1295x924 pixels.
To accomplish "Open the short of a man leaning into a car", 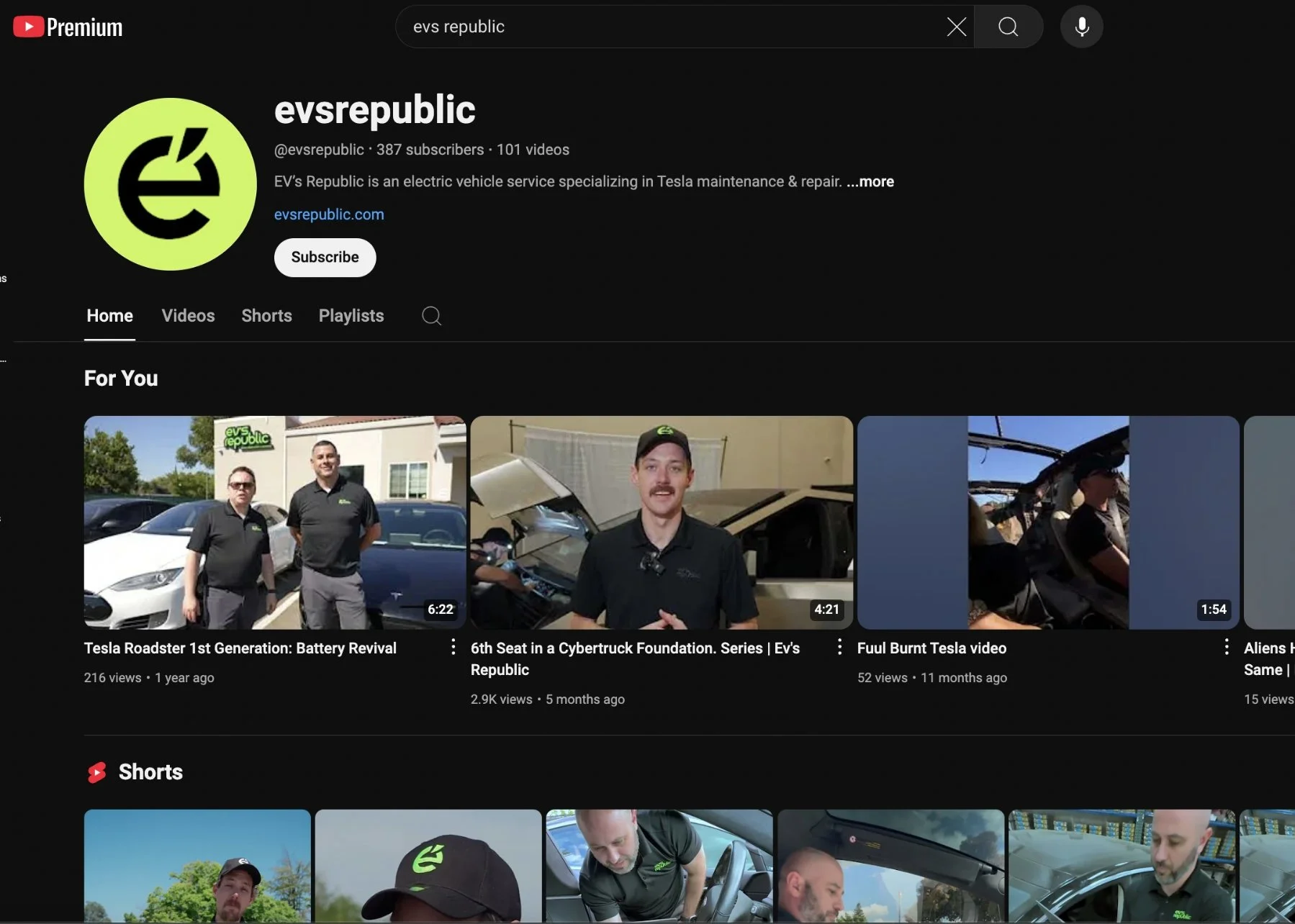I will click(659, 866).
